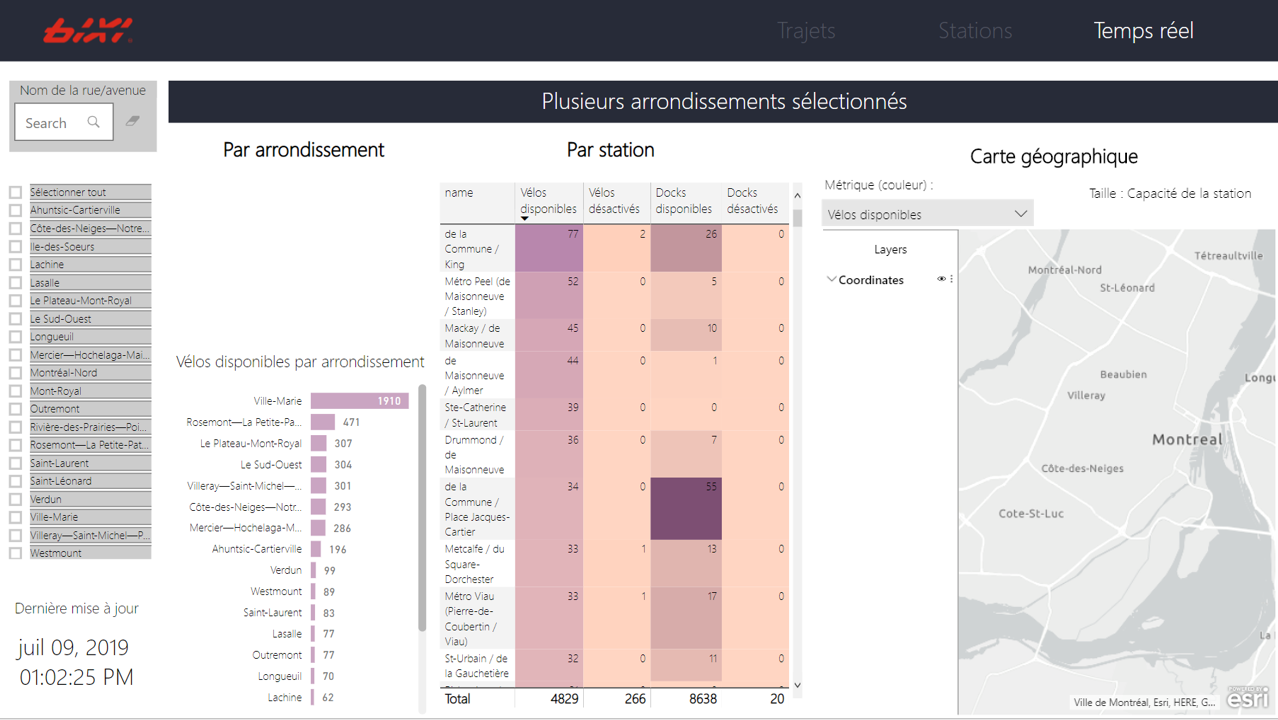Click the esri logo on the map
1278x720 pixels.
[x=1248, y=698]
